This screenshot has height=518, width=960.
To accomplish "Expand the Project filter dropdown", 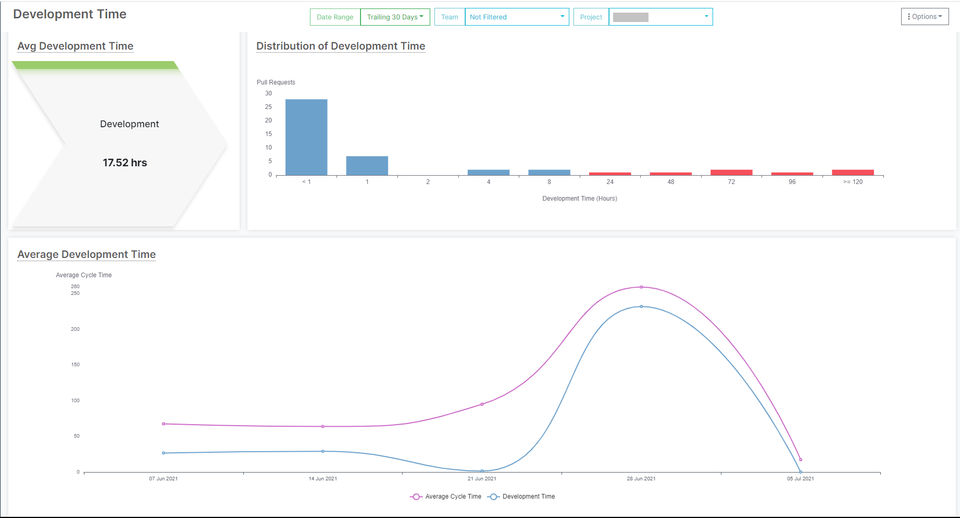I will coord(661,17).
